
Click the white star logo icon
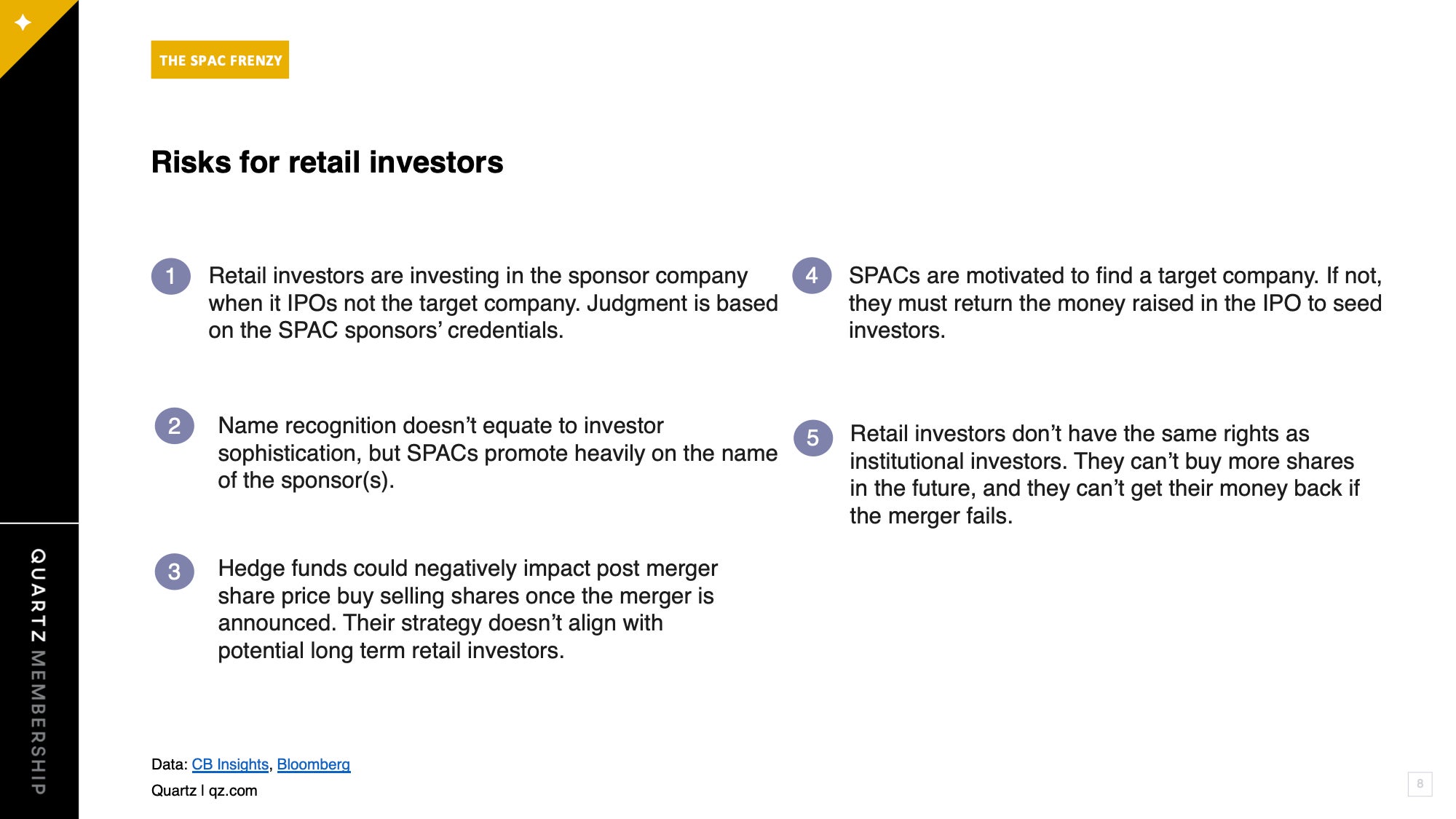pyautogui.click(x=23, y=23)
